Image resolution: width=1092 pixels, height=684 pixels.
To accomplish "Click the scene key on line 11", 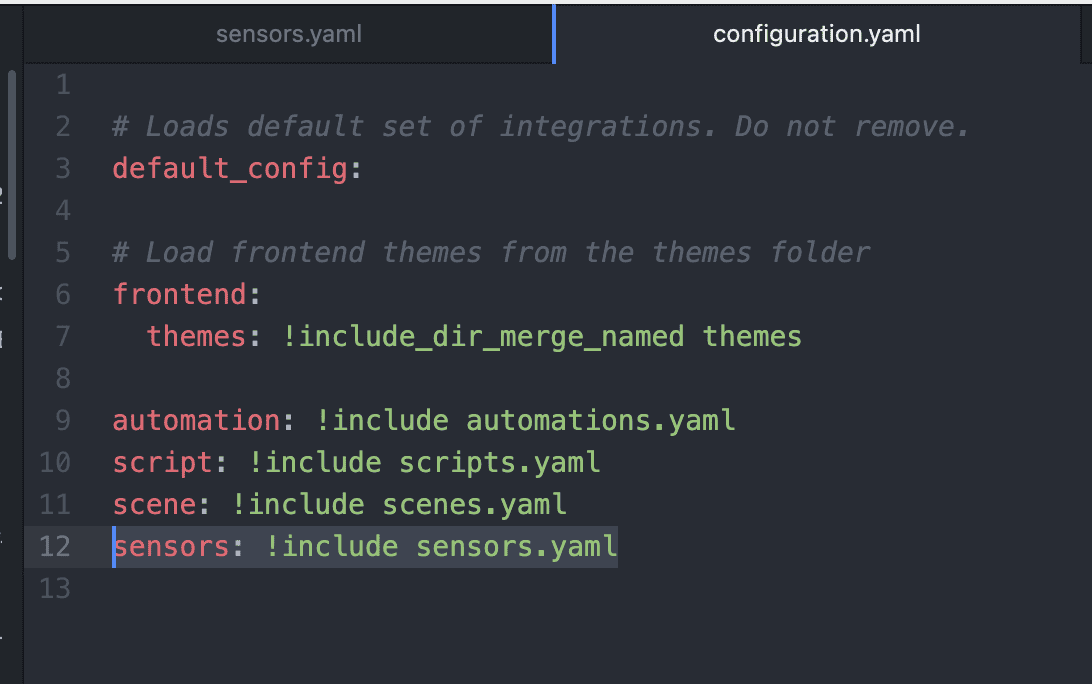I will (154, 504).
